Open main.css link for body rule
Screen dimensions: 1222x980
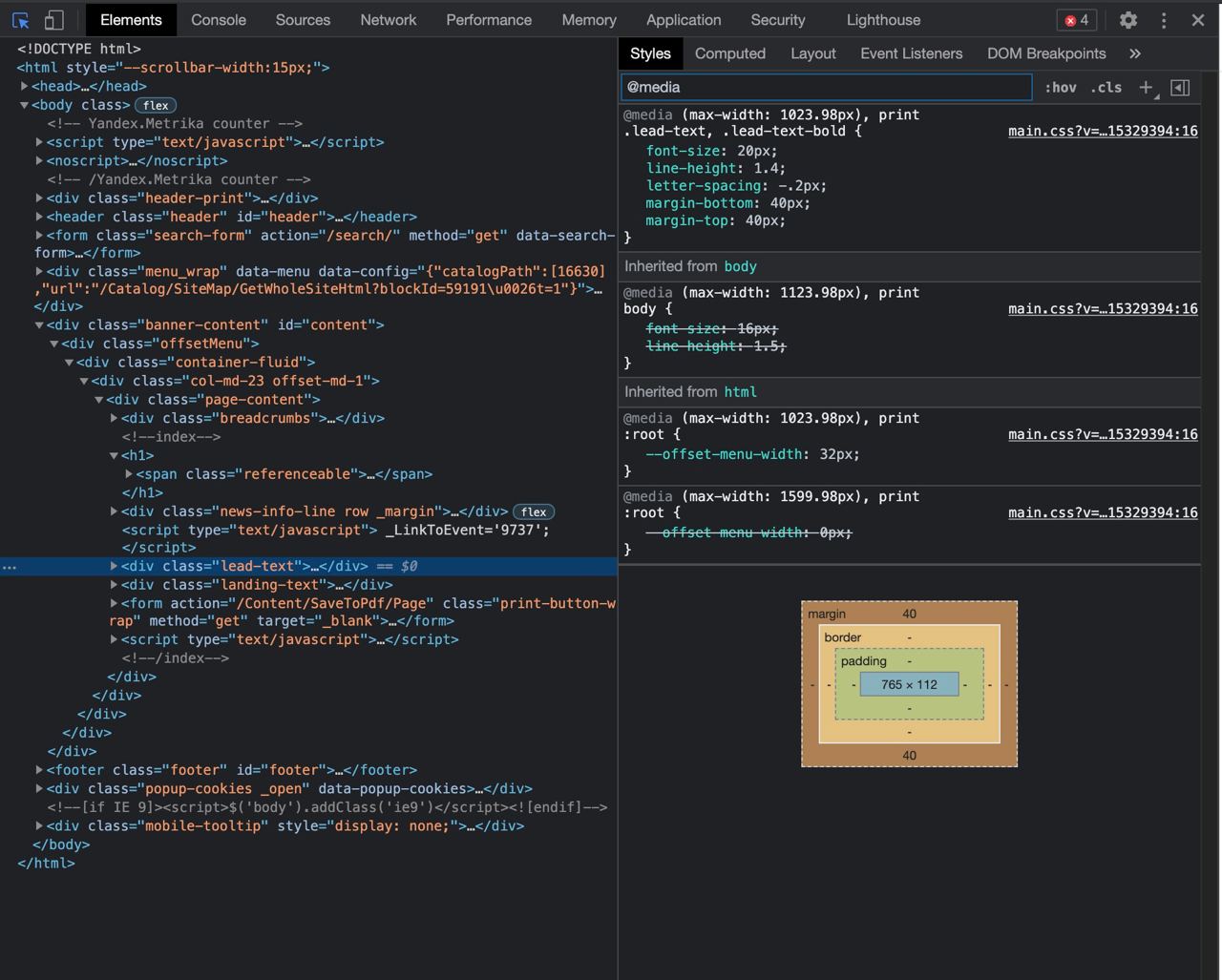point(1103,309)
